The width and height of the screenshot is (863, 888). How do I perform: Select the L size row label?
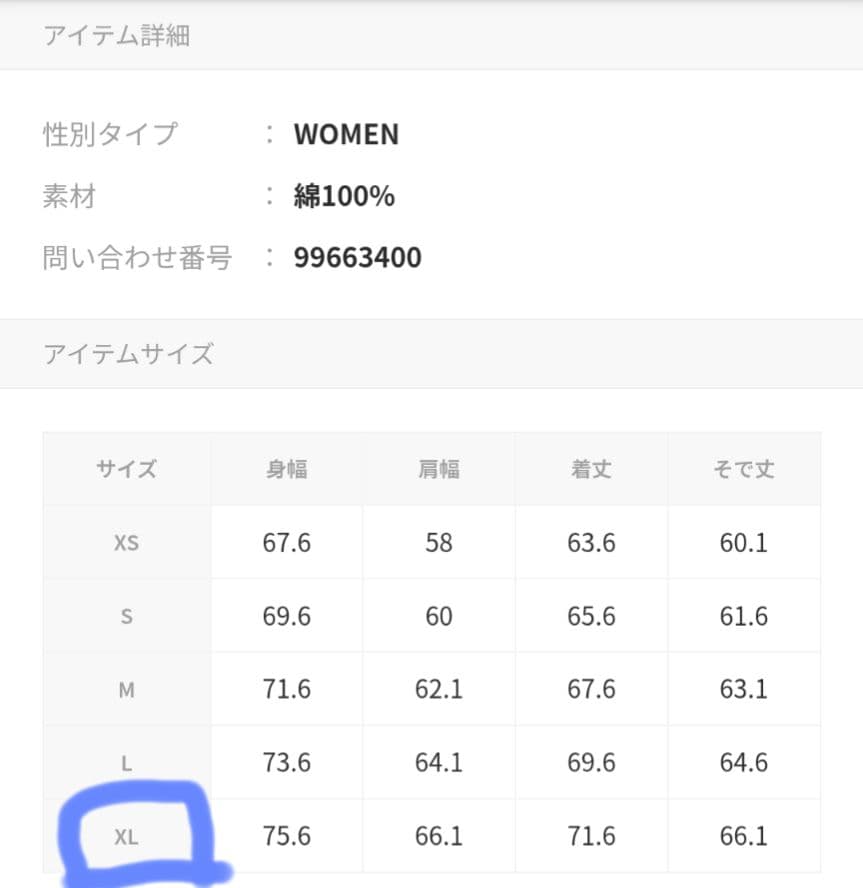126,763
